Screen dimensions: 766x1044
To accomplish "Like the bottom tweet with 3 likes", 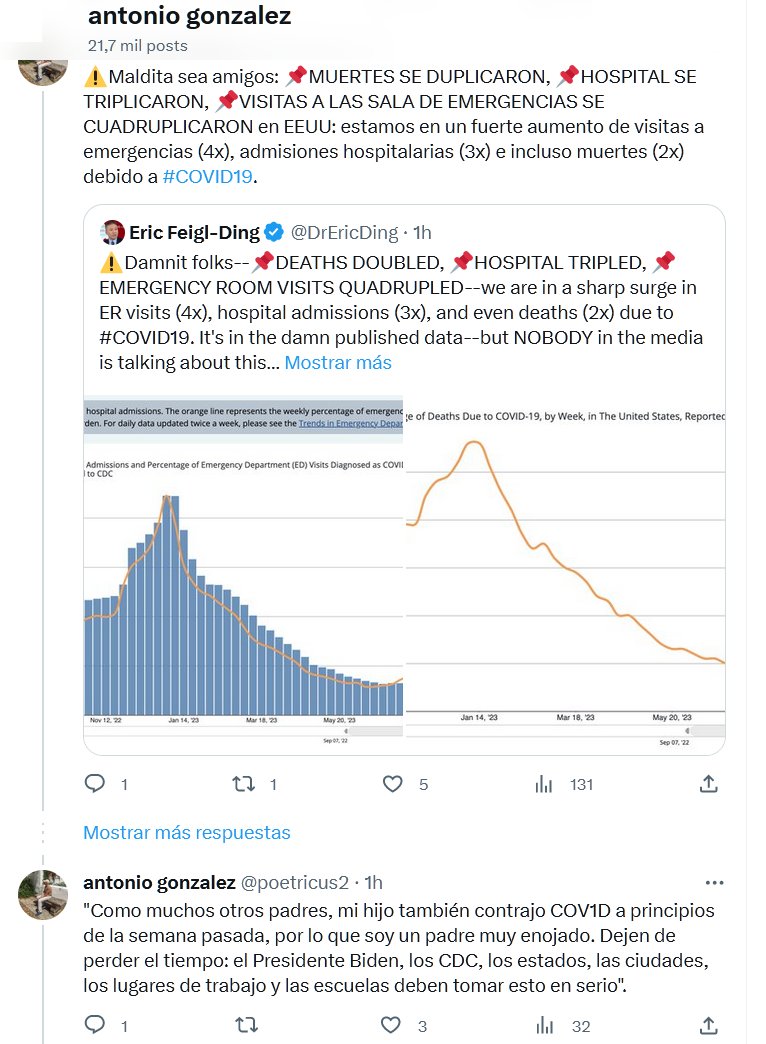I will 393,1025.
